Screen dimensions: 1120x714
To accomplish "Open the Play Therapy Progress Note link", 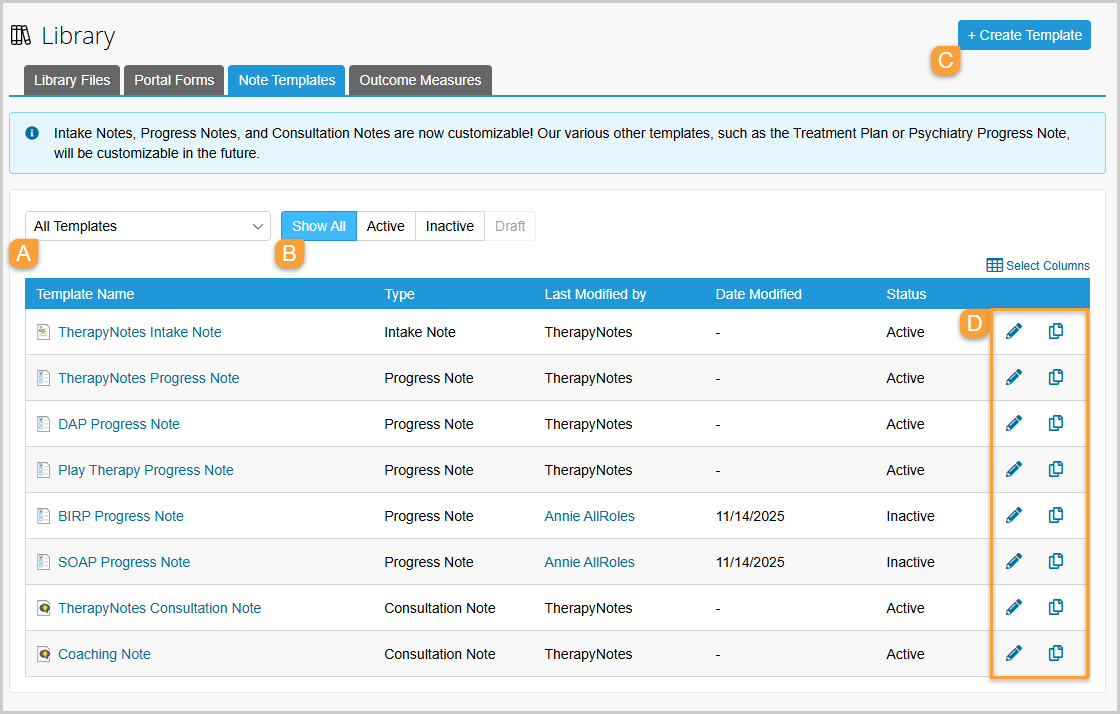I will (146, 470).
